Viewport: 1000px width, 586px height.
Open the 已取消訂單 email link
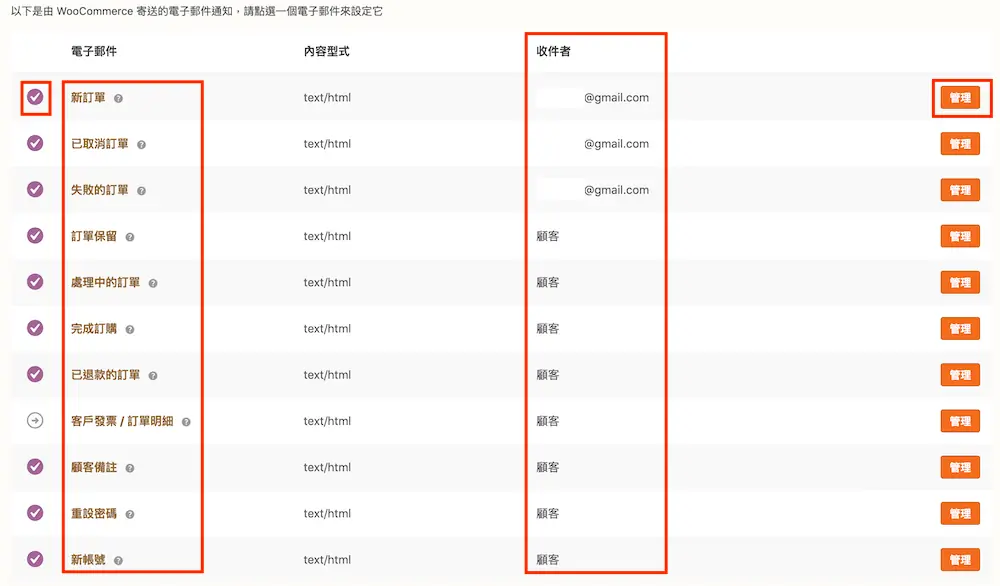[99, 144]
